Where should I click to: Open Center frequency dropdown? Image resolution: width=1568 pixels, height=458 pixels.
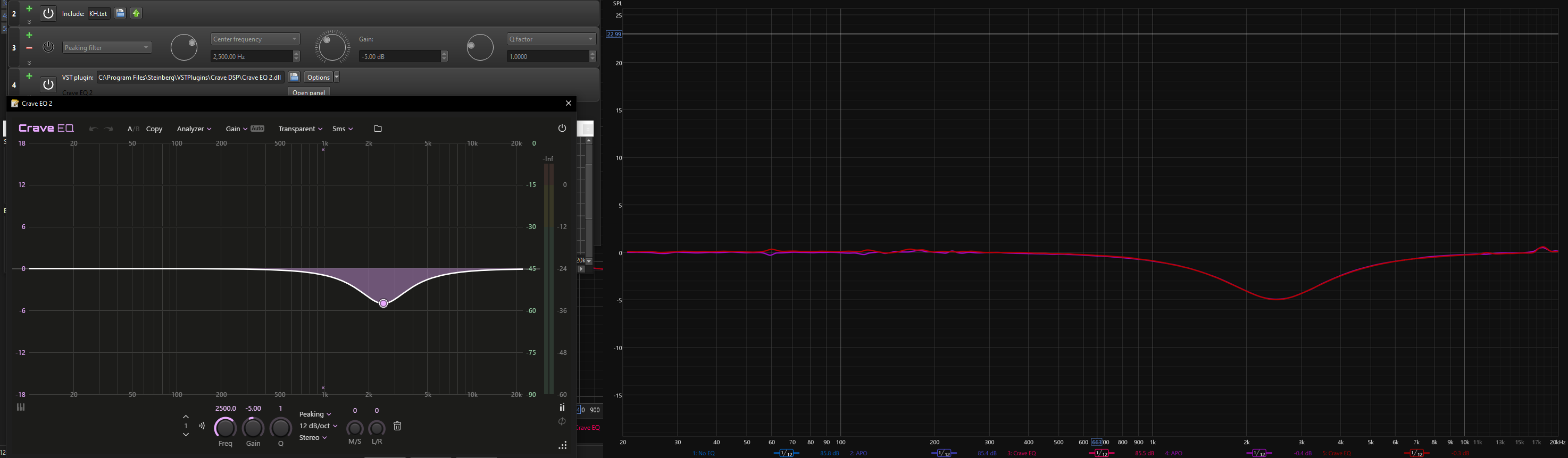pyautogui.click(x=256, y=39)
